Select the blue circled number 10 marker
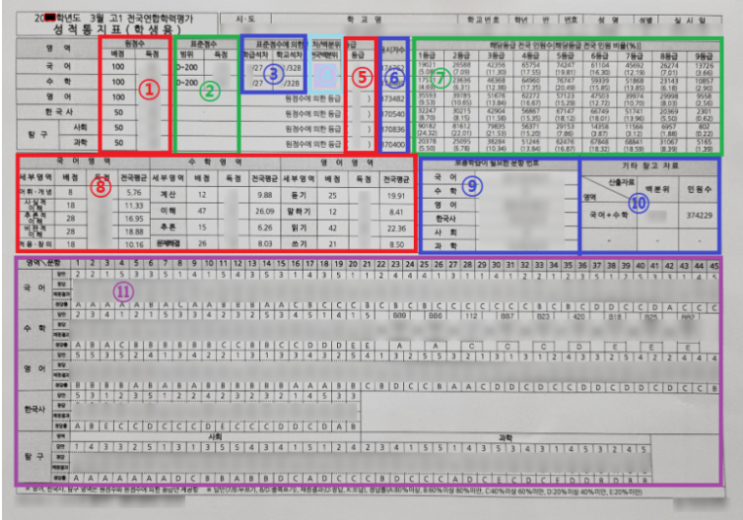This screenshot has width=743, height=520. 638,203
